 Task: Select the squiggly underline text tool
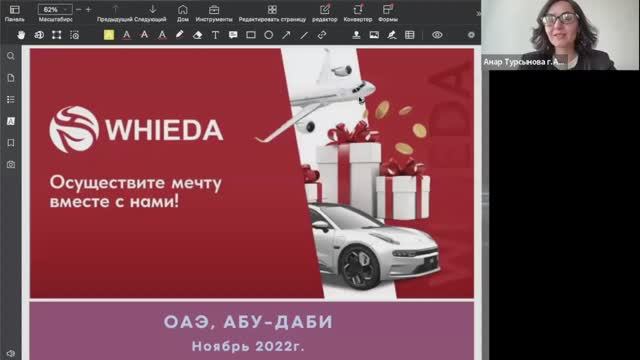pos(162,35)
